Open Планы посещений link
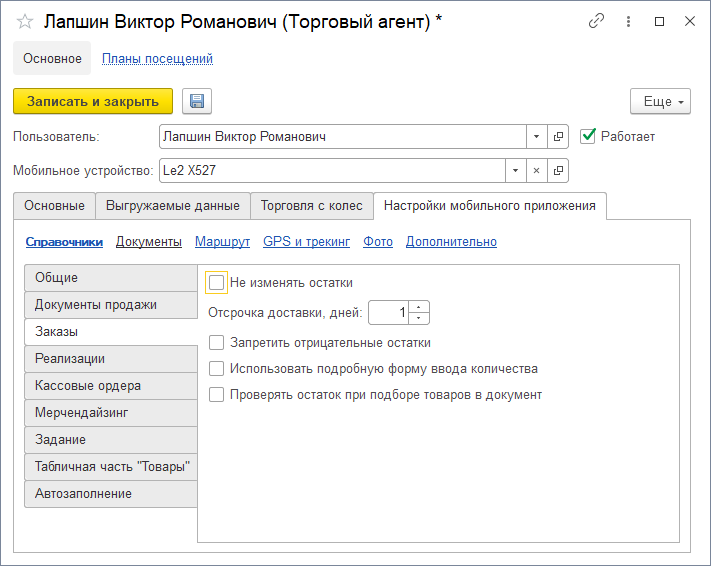 (x=157, y=59)
